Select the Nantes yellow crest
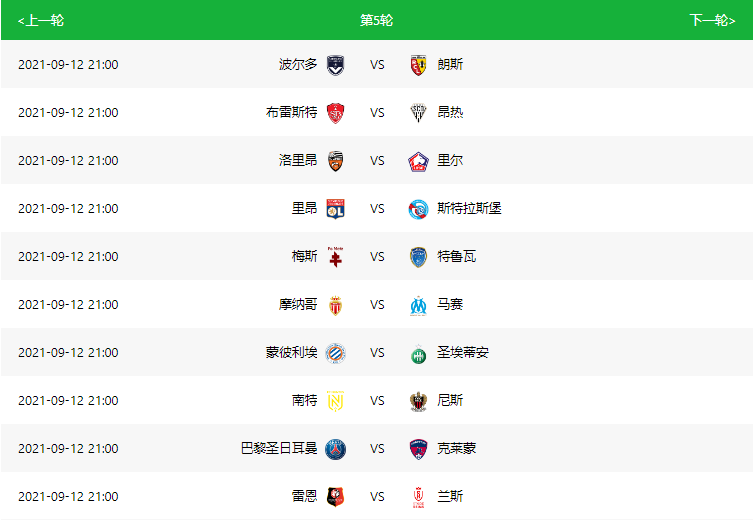Screen dimensions: 754x520 [x=335, y=401]
